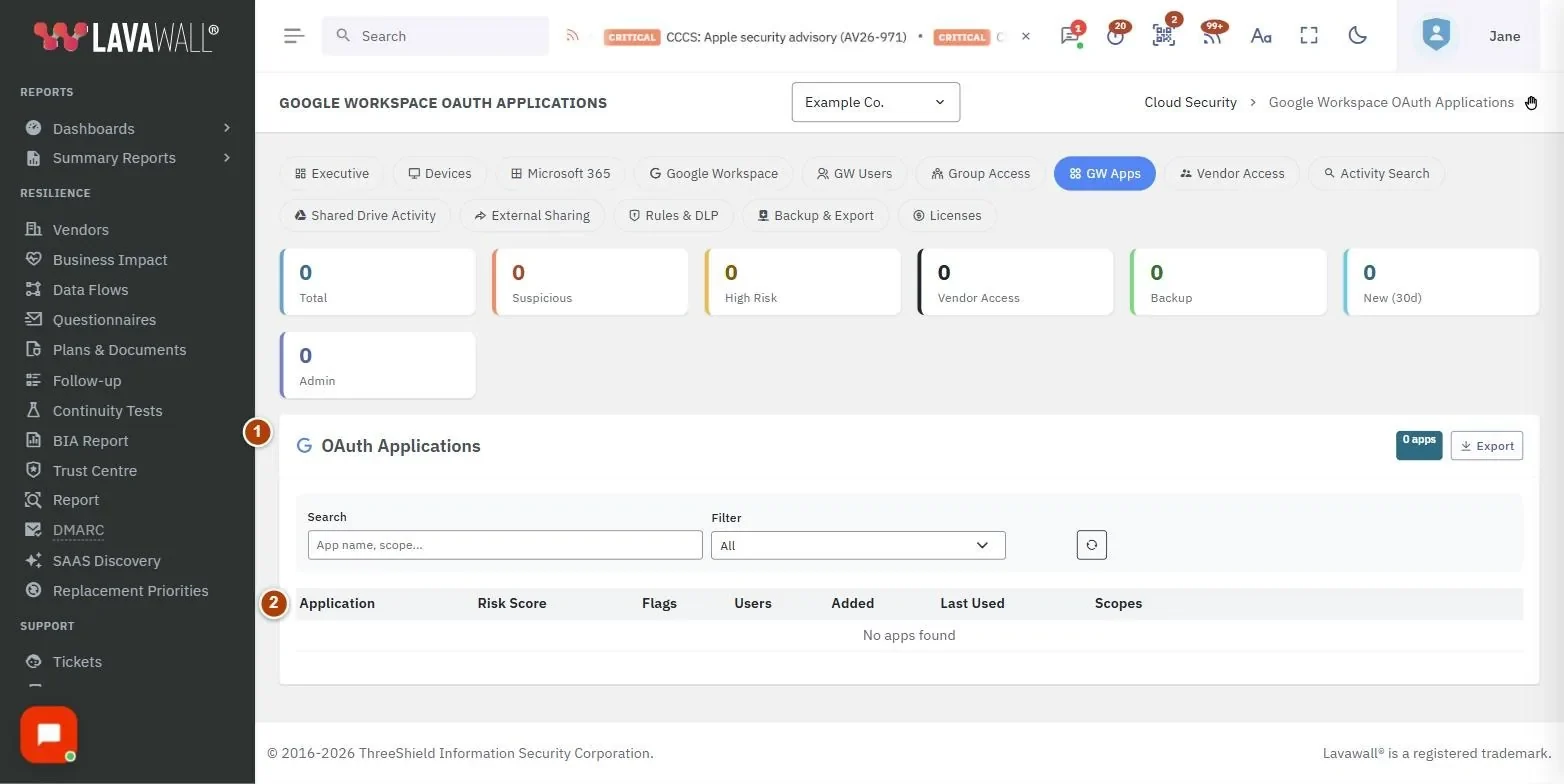Toggle the sidebar hamburger menu
Viewport: 1564px width, 784px height.
pyautogui.click(x=293, y=36)
